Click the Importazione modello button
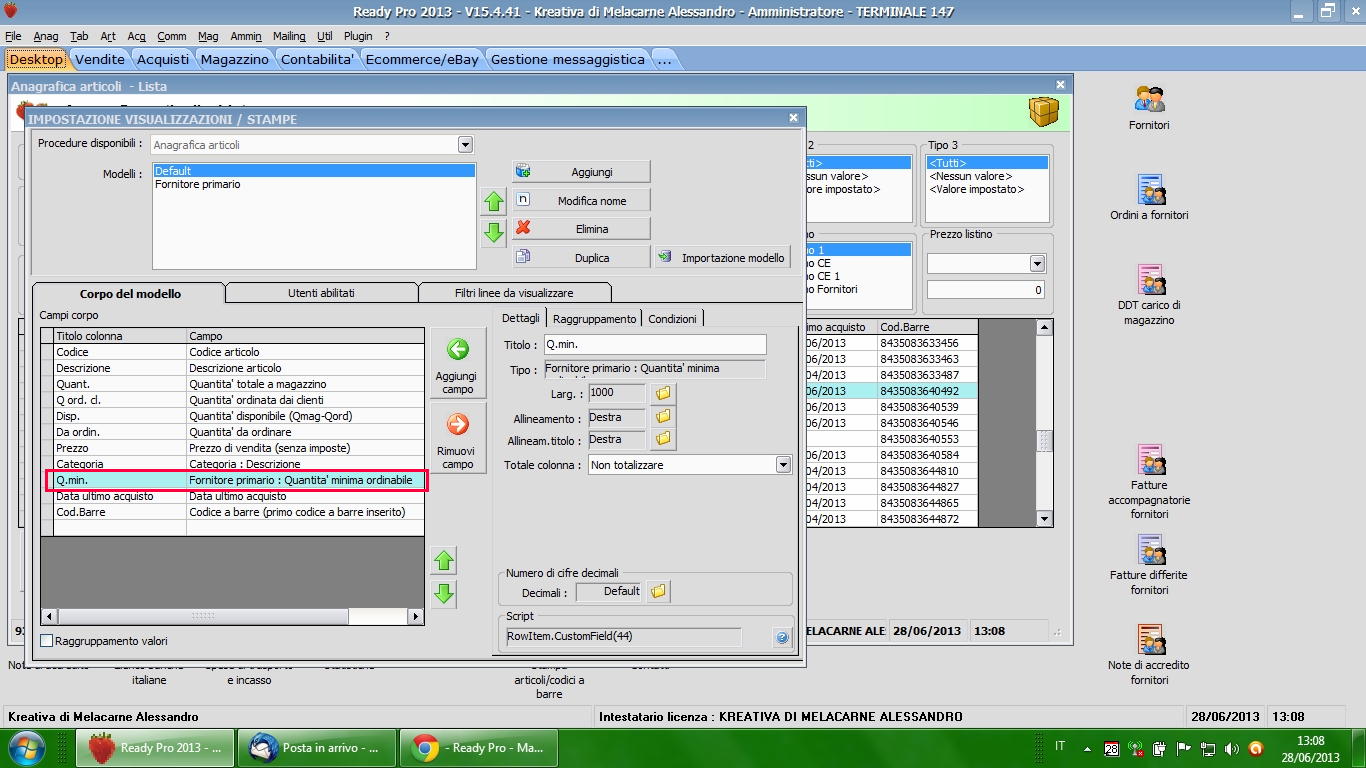 coord(722,258)
